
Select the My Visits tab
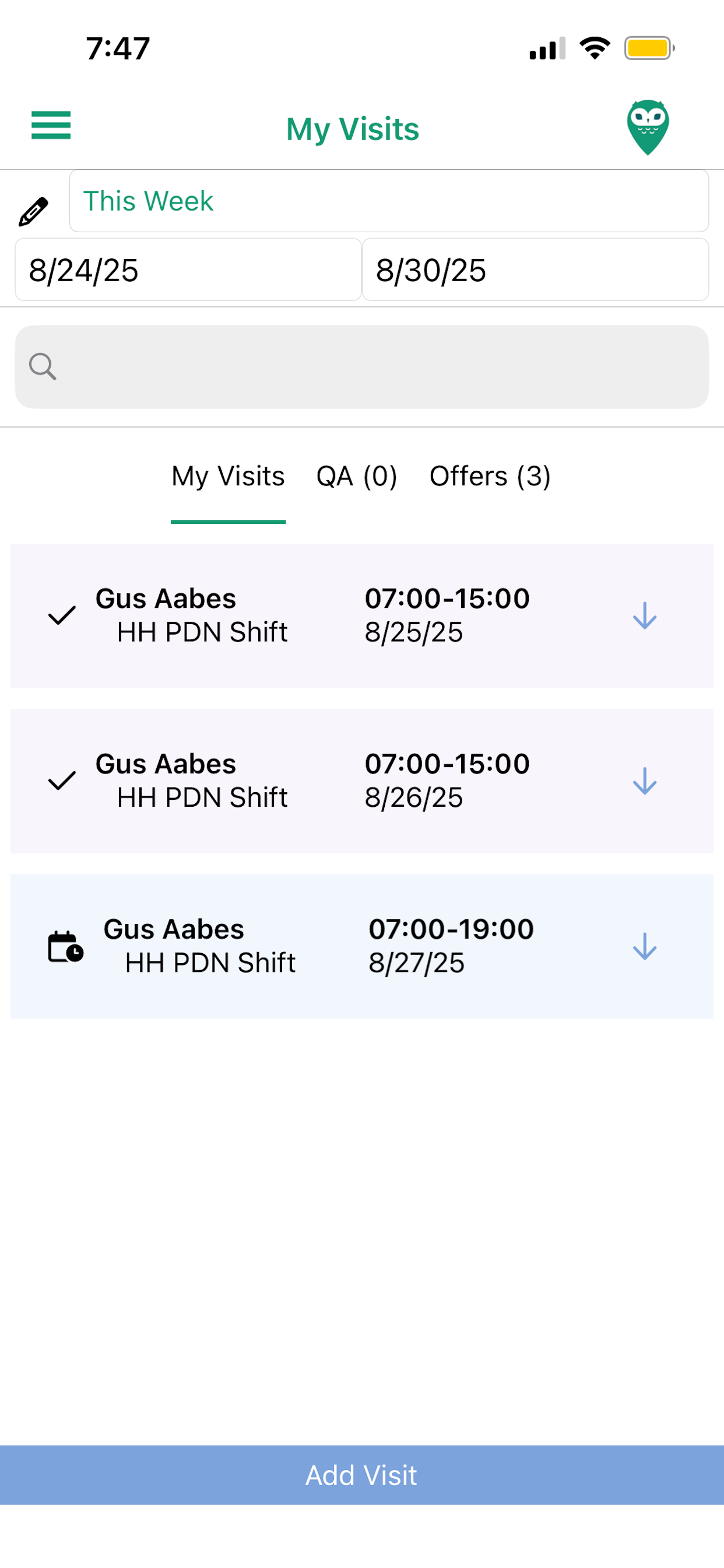(228, 476)
